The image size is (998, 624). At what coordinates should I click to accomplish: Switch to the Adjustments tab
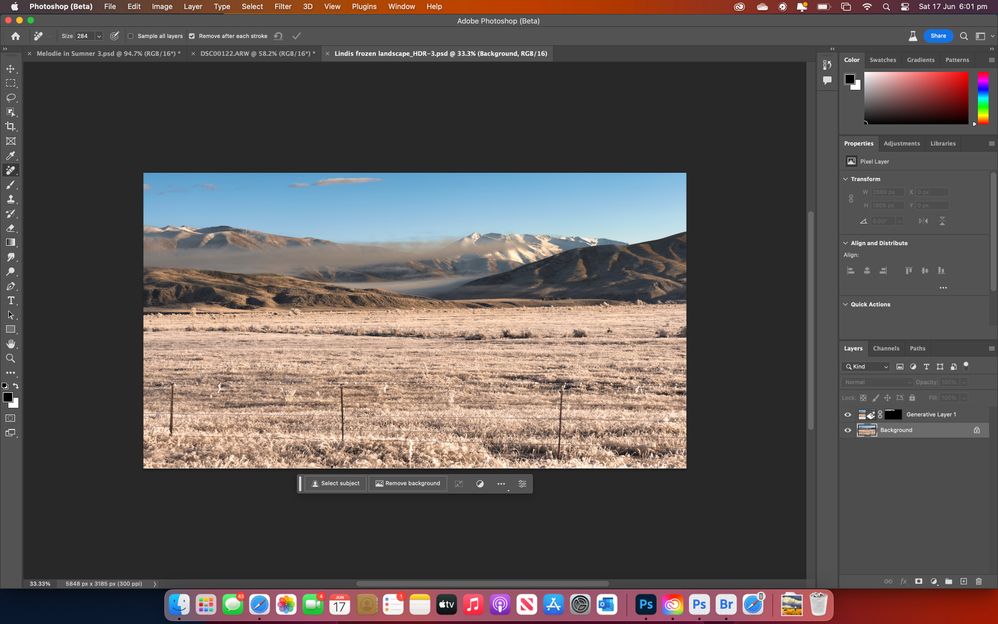902,143
